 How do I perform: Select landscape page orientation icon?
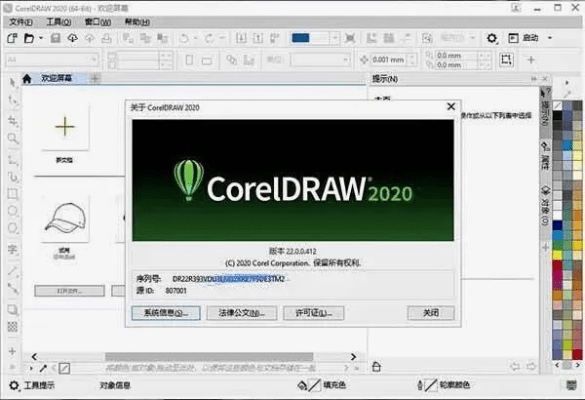point(207,60)
